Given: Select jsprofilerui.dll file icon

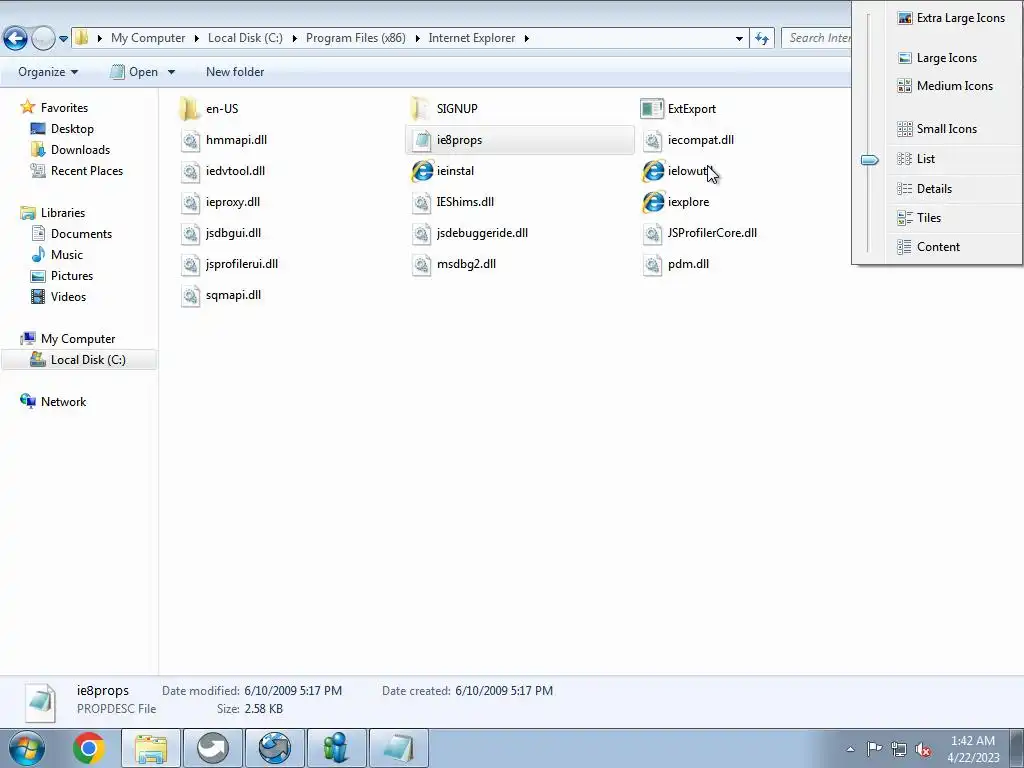Looking at the screenshot, I should [190, 264].
